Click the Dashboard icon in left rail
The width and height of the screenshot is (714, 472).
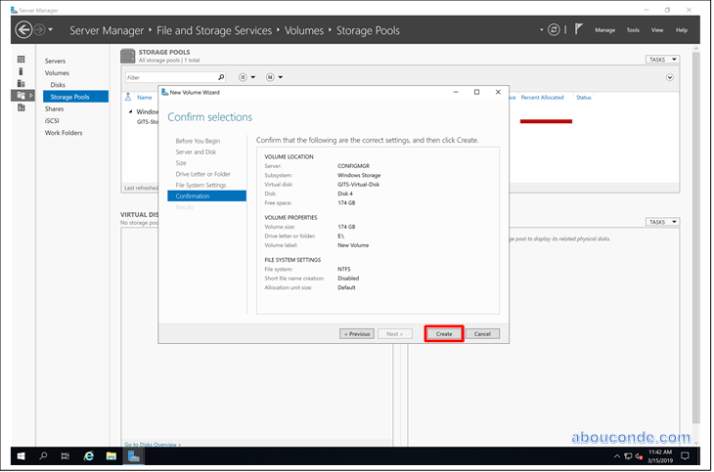coord(21,60)
